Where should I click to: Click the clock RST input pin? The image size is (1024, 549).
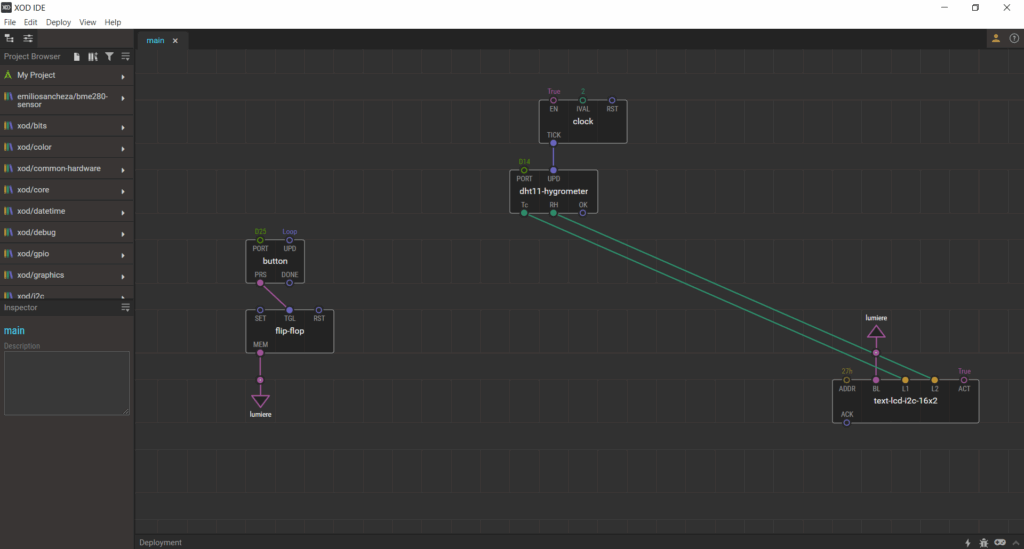[x=612, y=101]
